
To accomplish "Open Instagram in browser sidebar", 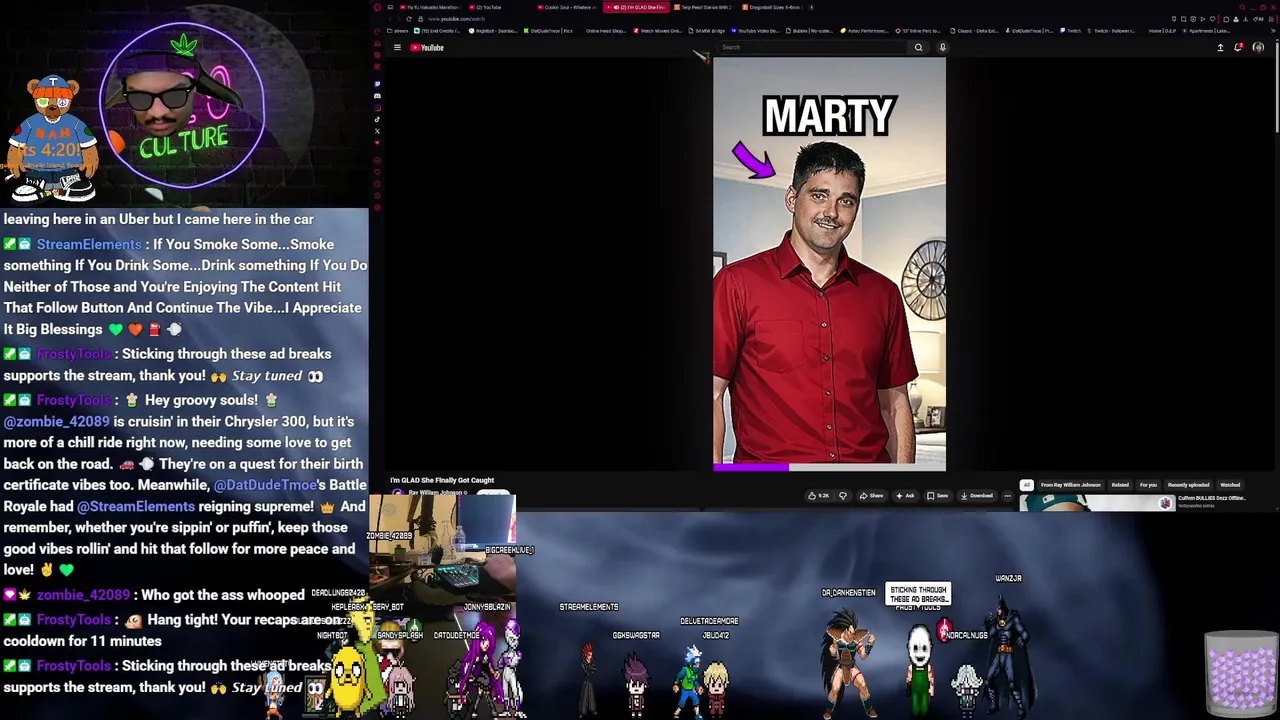I will 377,107.
